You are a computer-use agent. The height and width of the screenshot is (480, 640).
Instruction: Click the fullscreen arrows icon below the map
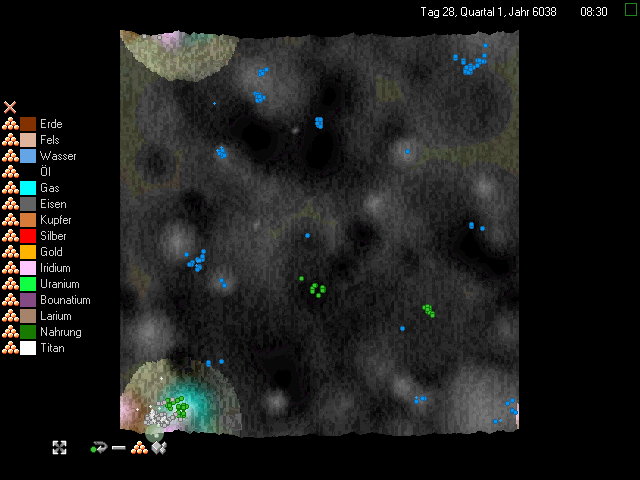click(60, 447)
